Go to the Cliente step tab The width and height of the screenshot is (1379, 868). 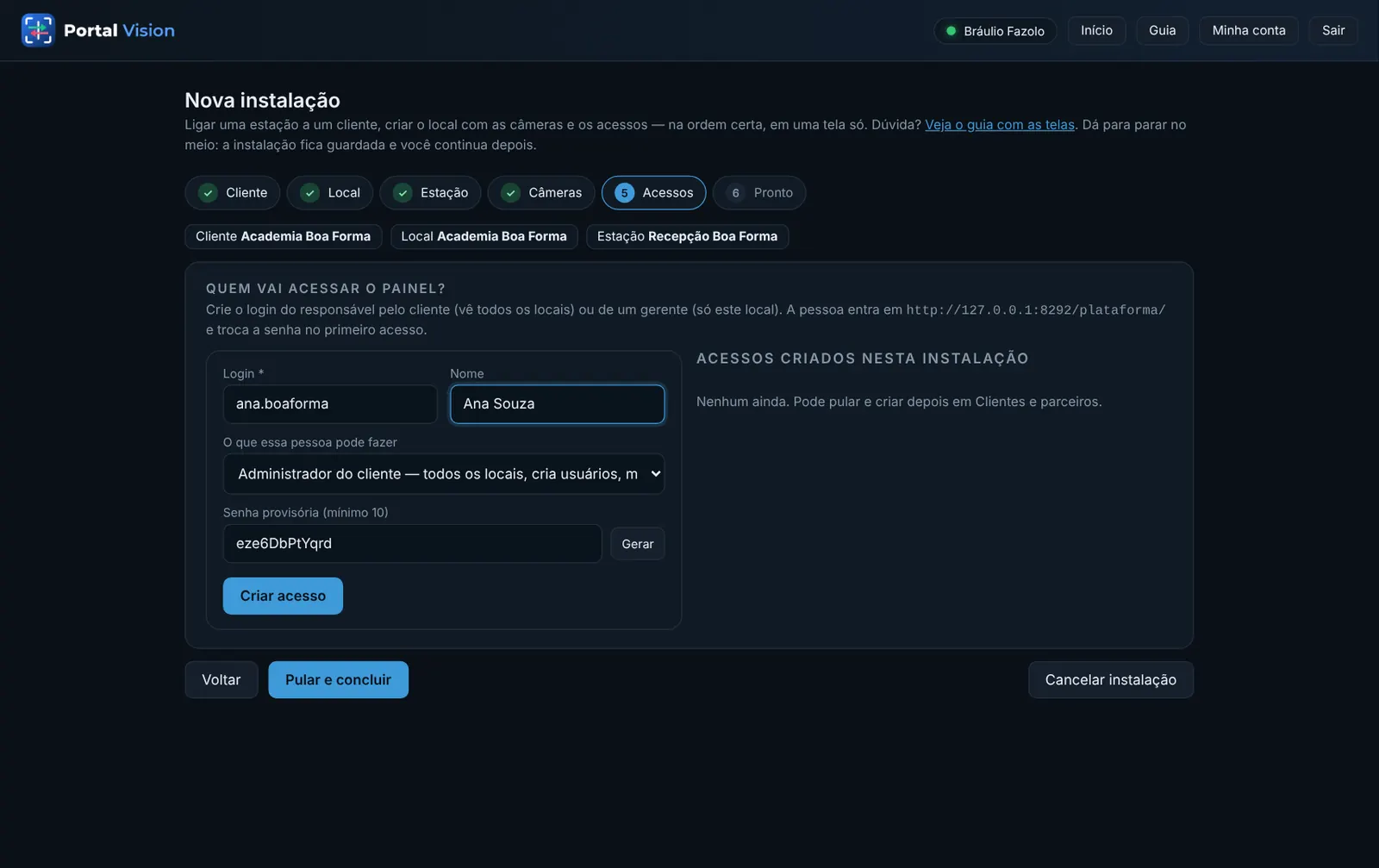point(233,193)
